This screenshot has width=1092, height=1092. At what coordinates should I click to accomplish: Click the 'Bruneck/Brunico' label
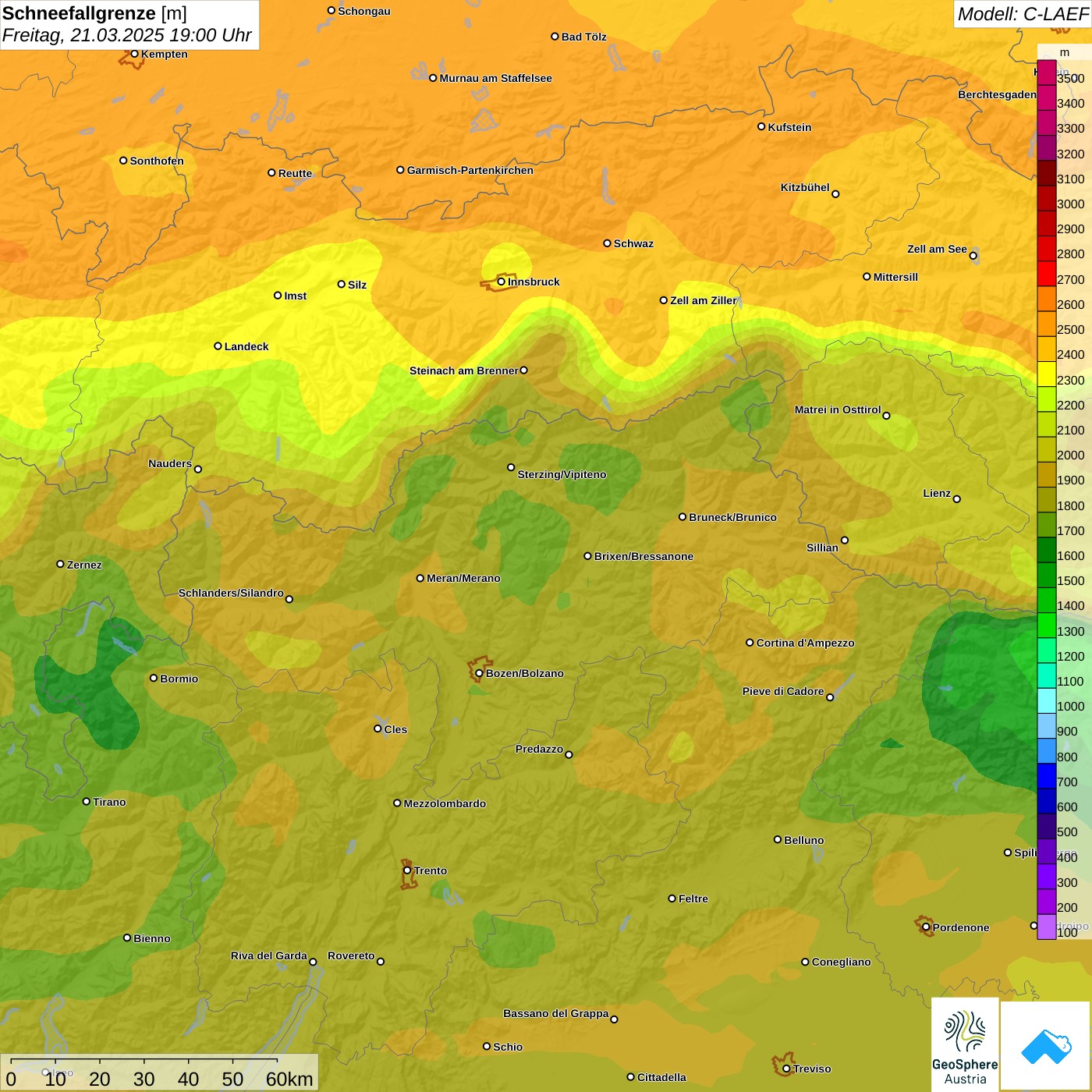pos(732,517)
